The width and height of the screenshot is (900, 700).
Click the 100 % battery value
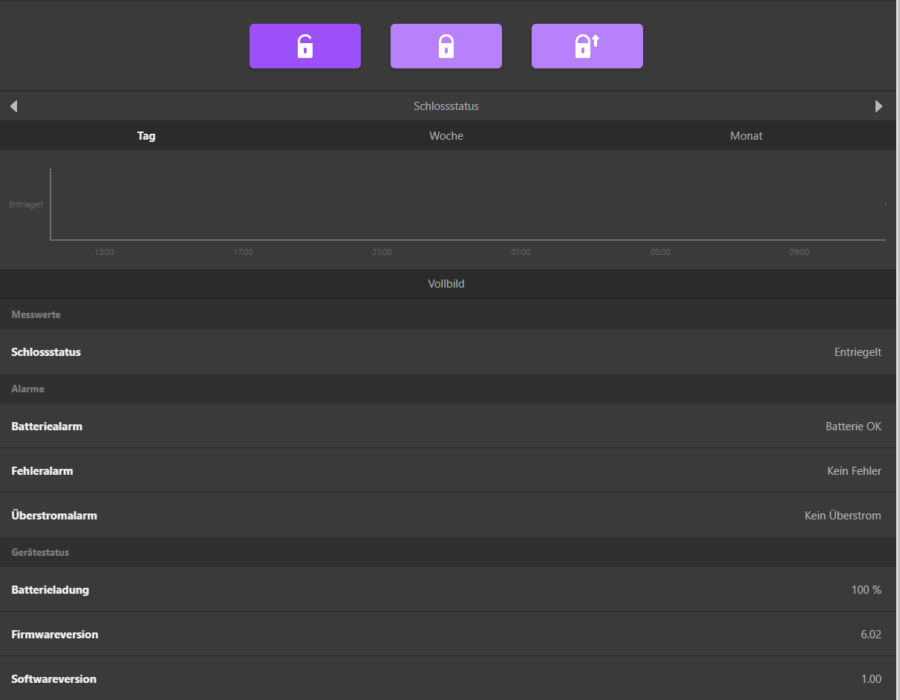tap(866, 590)
